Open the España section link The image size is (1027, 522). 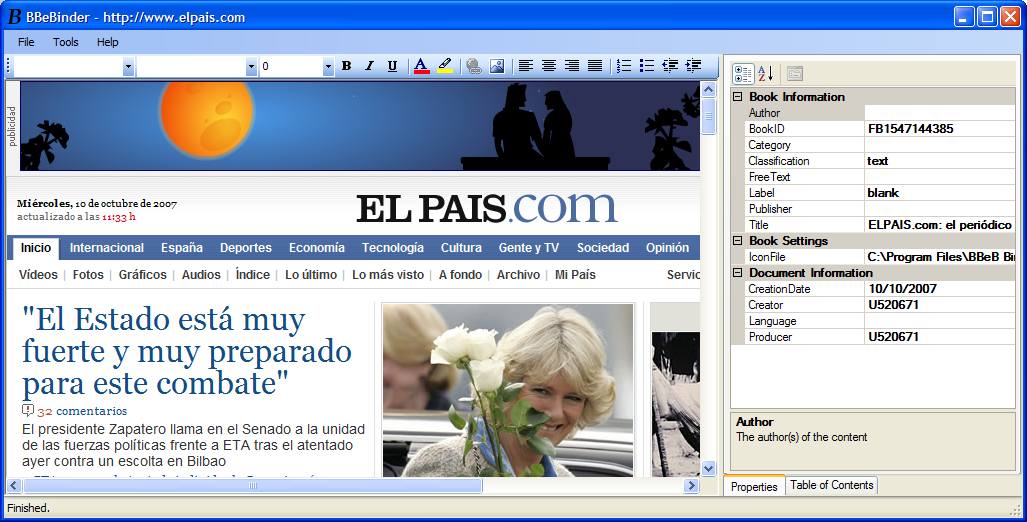tap(182, 248)
